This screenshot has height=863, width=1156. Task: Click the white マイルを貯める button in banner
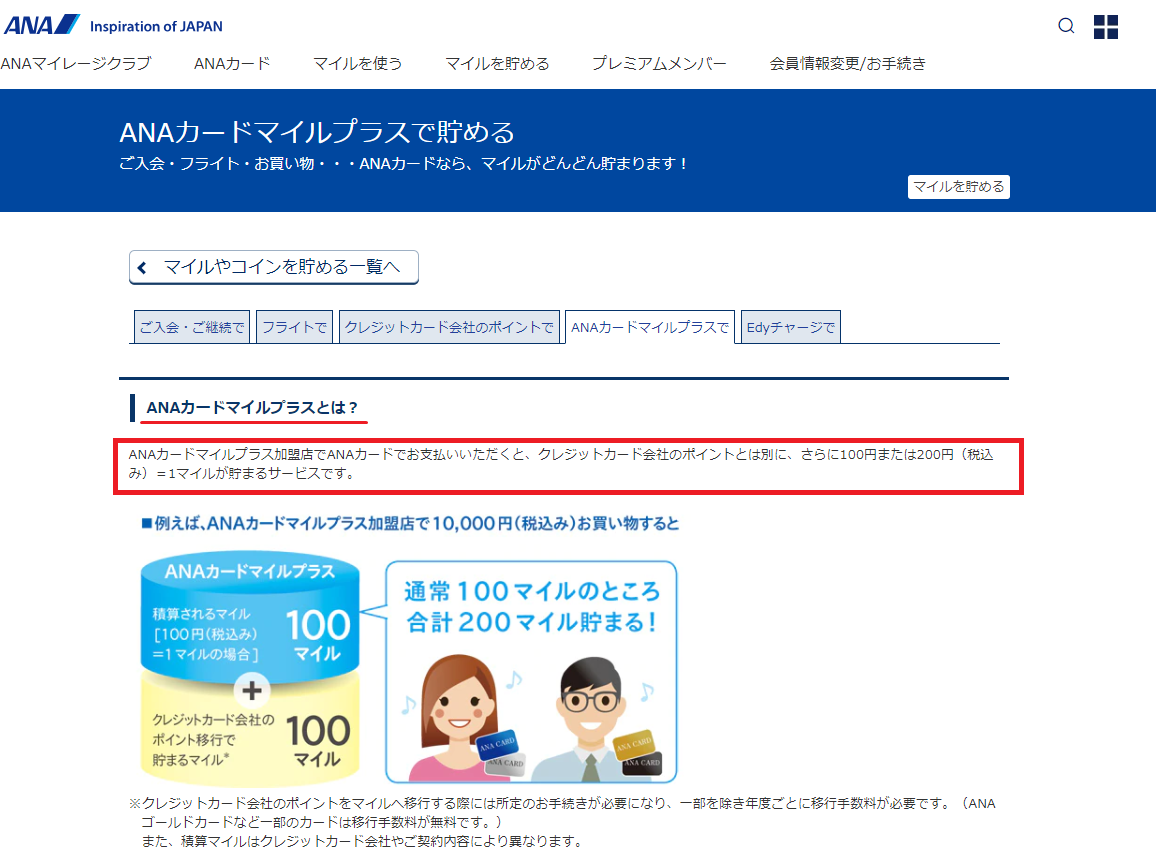958,186
